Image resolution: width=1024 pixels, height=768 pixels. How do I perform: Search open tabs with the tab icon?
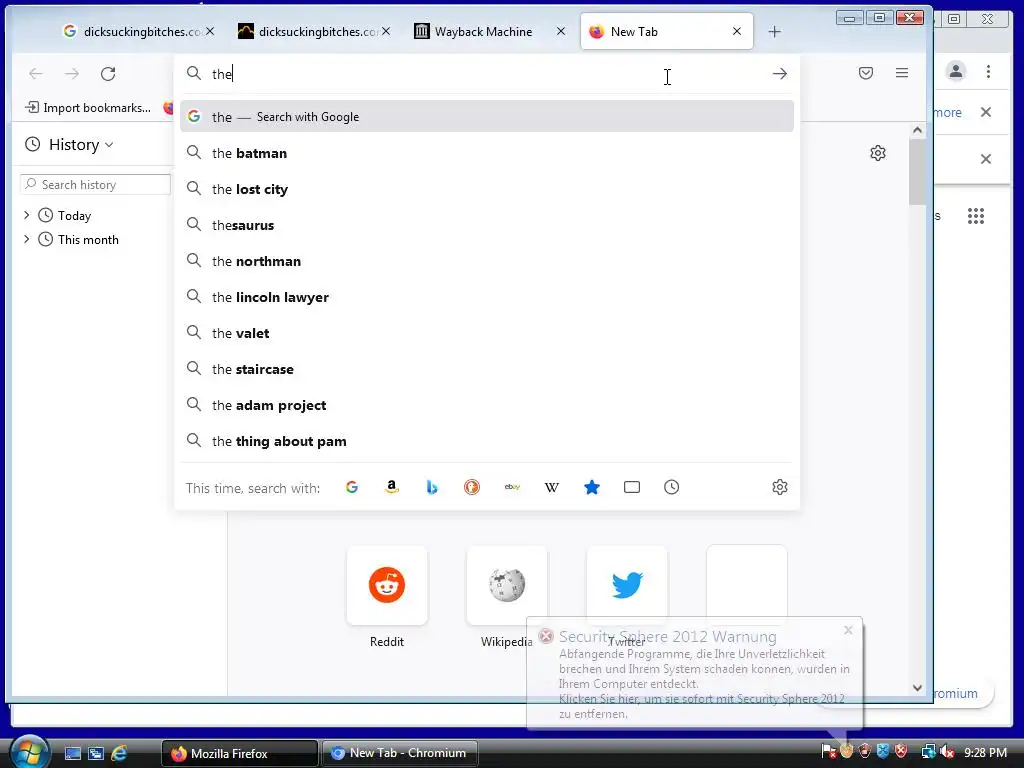pyautogui.click(x=632, y=487)
